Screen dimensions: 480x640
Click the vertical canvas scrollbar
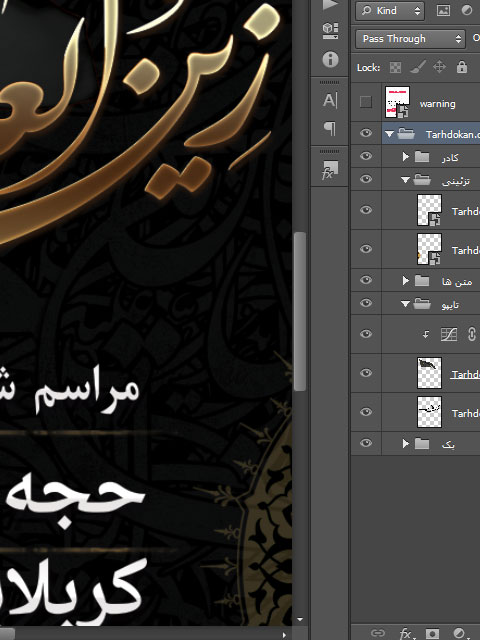tap(300, 311)
